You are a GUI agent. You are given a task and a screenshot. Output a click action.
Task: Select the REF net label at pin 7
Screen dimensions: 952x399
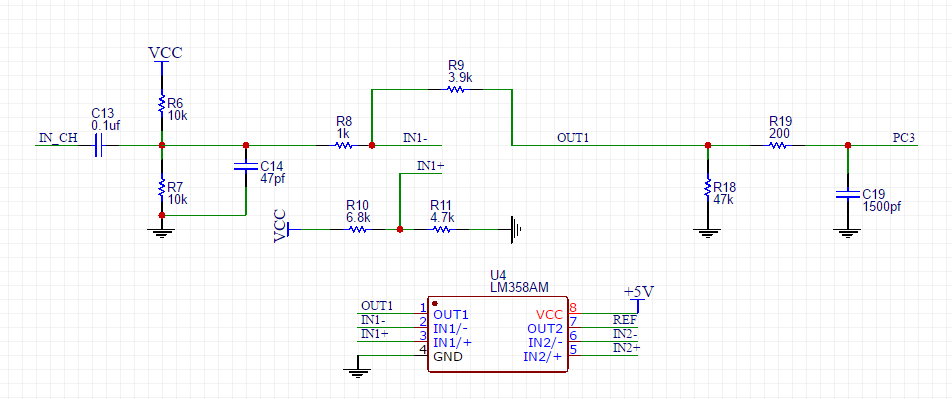click(625, 319)
